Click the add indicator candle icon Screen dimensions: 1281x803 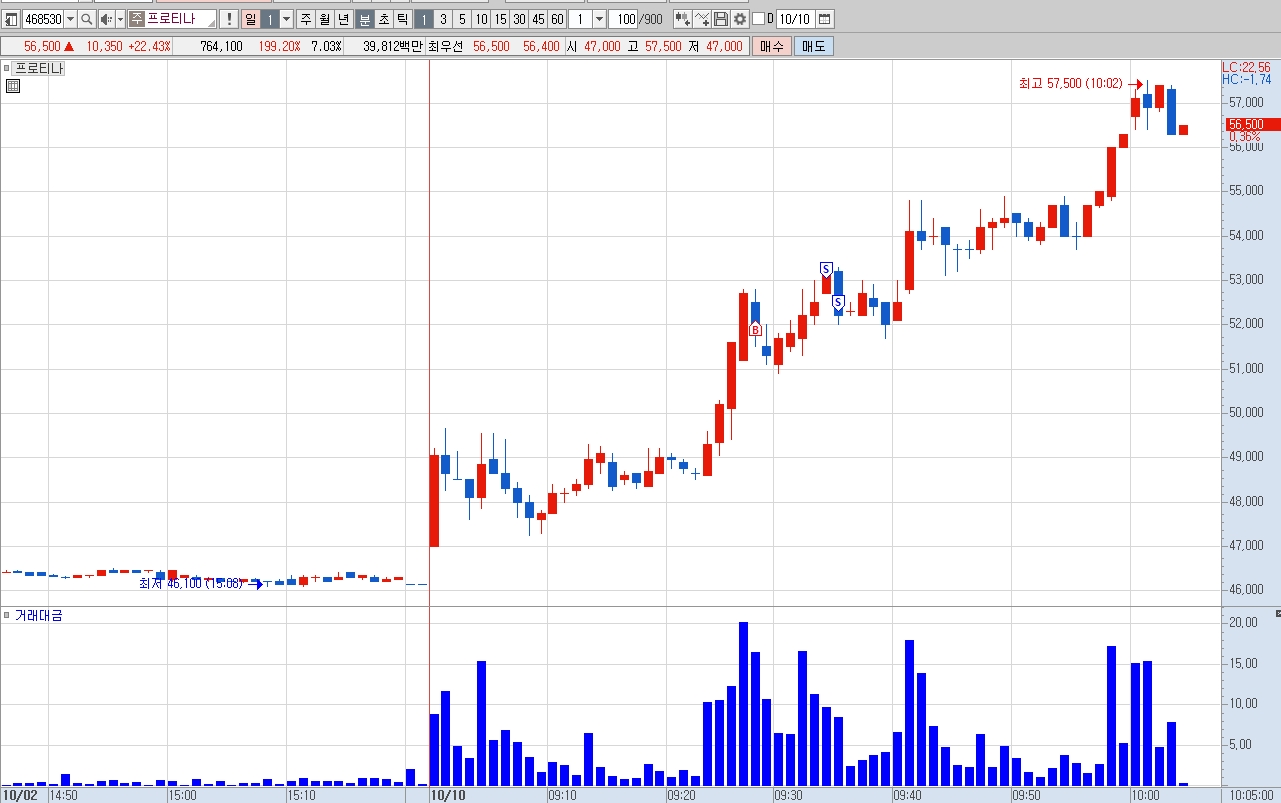(683, 19)
